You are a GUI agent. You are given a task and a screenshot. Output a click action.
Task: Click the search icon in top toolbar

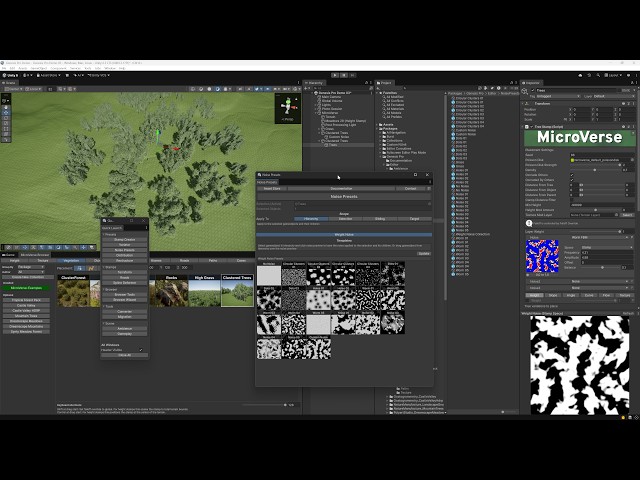pos(598,76)
